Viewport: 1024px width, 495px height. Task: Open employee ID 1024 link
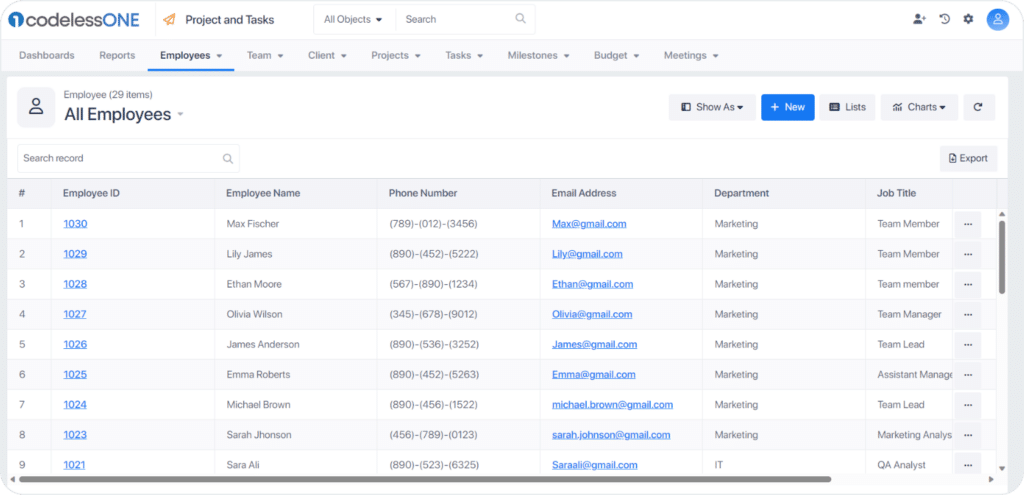75,405
